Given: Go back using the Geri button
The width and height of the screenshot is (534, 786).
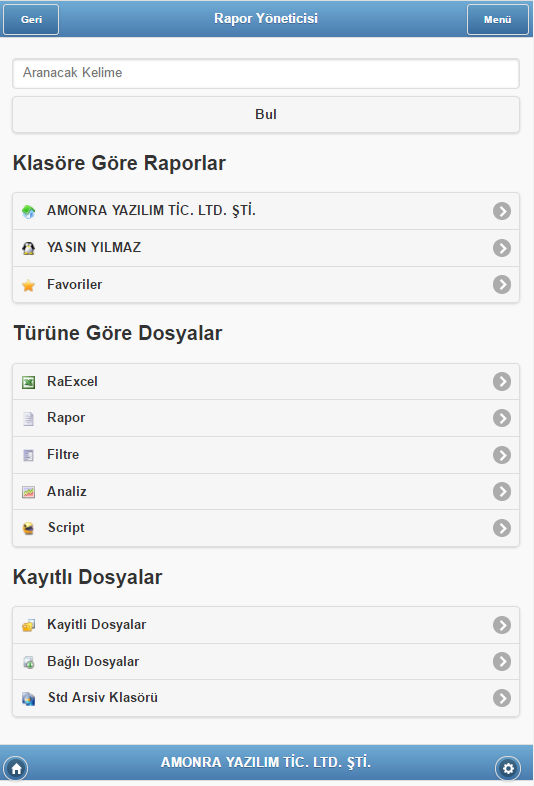Looking at the screenshot, I should pyautogui.click(x=31, y=20).
